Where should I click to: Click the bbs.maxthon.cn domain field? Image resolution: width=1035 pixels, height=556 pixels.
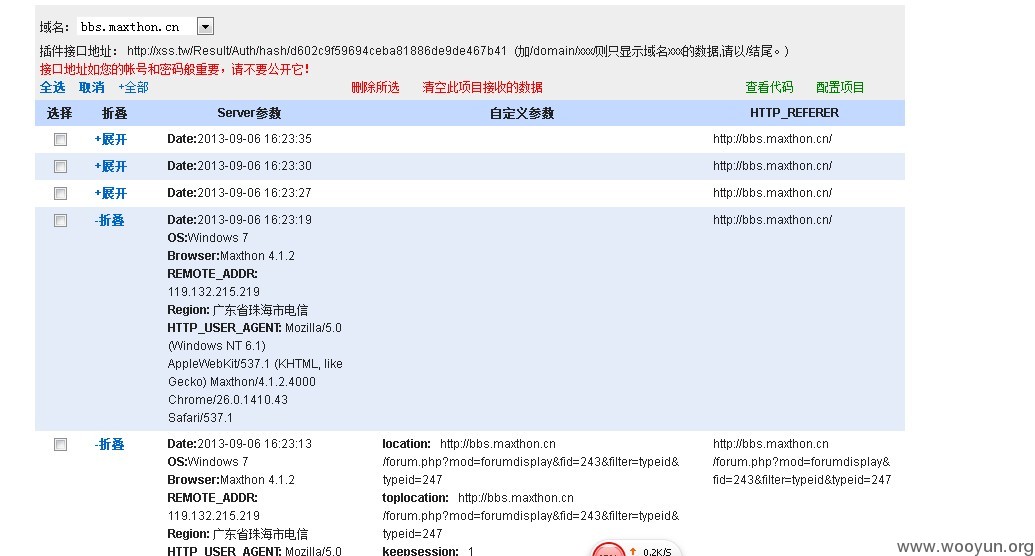[x=137, y=26]
